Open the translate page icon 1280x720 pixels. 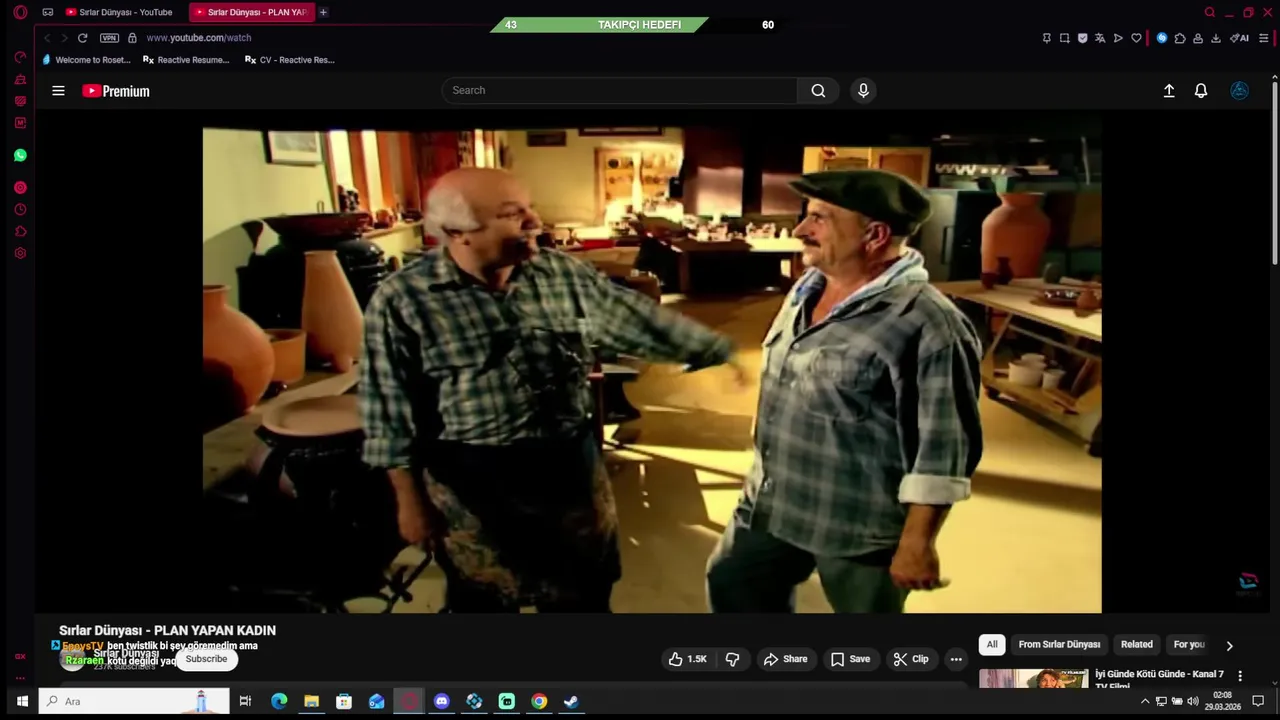(1100, 38)
